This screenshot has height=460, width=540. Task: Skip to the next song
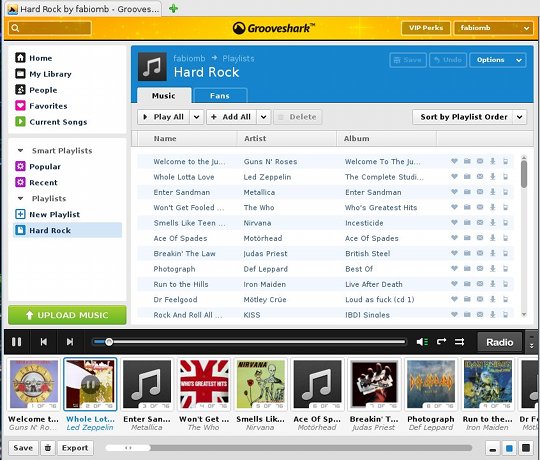[x=70, y=342]
